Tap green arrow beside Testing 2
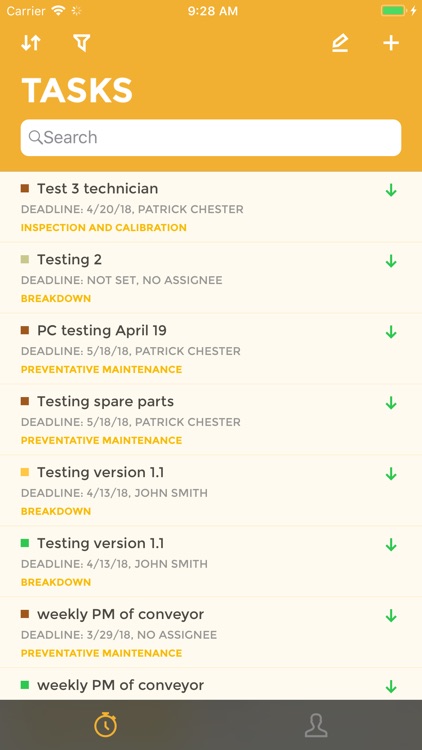The image size is (422, 750). click(391, 261)
